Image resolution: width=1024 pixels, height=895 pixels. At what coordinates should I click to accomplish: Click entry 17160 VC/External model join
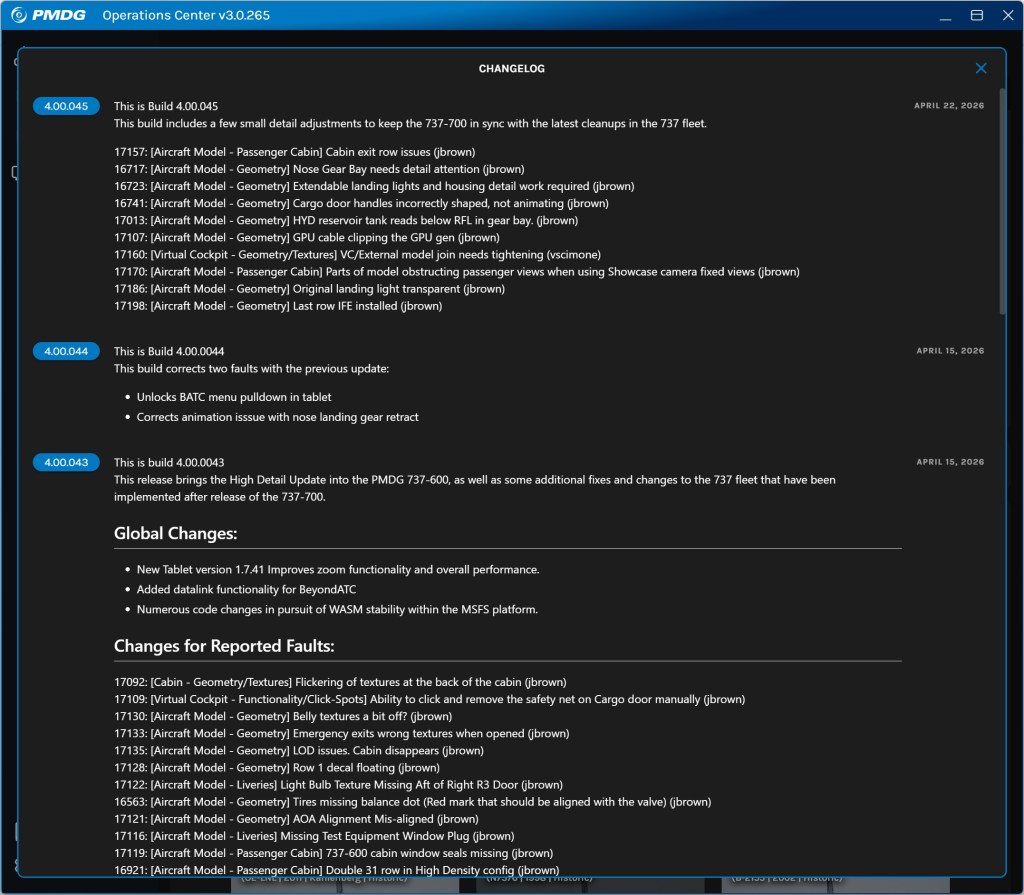coord(357,254)
